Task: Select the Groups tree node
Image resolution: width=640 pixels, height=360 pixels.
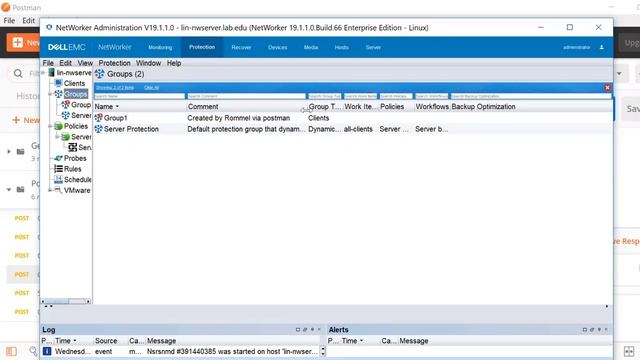Action: (x=76, y=94)
